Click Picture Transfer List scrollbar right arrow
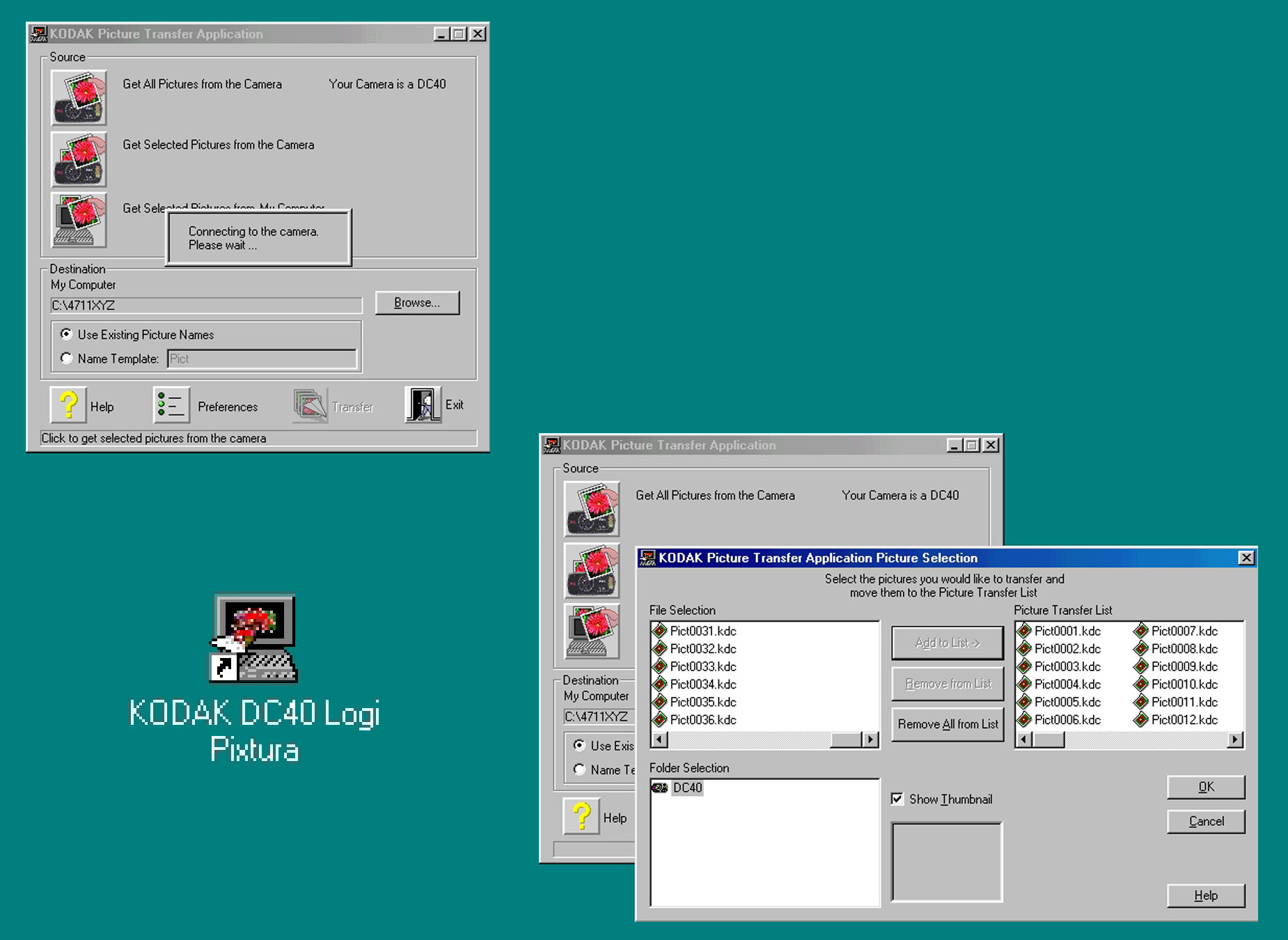 point(1235,739)
